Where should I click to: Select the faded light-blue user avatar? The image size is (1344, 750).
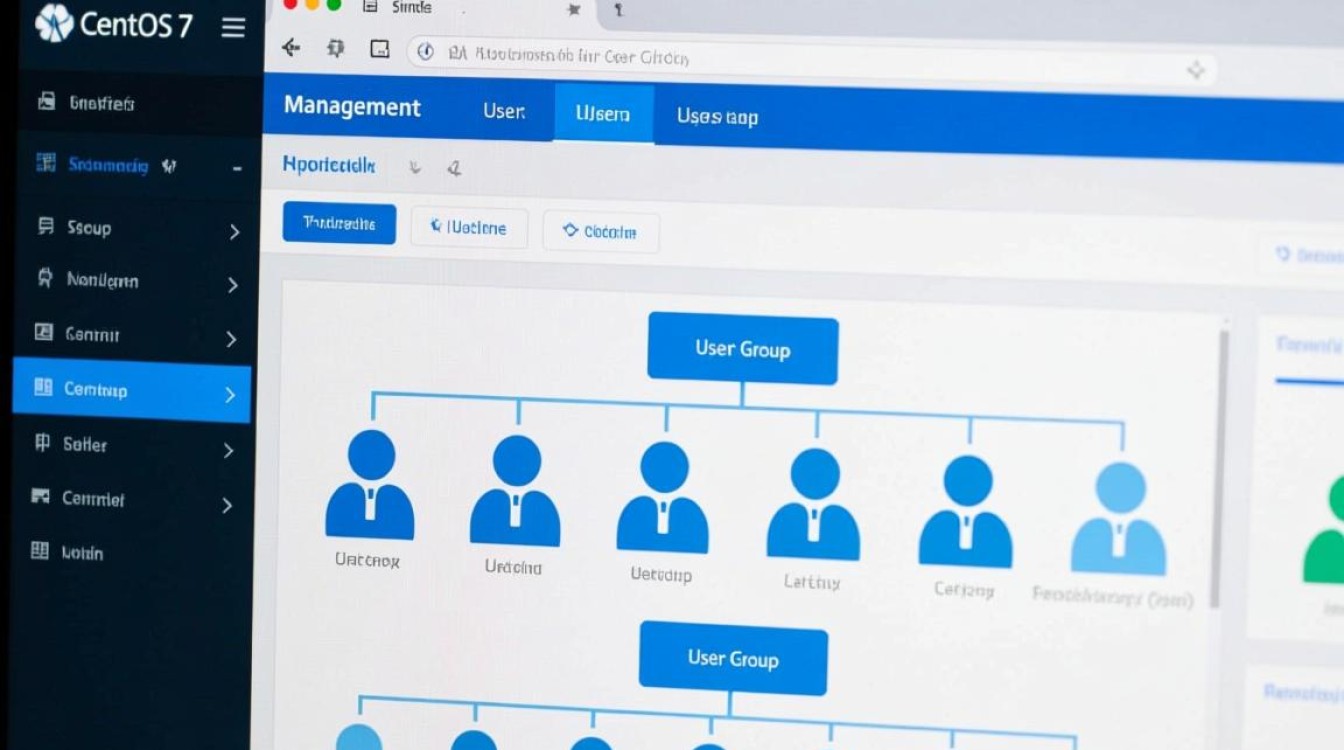(x=1118, y=518)
